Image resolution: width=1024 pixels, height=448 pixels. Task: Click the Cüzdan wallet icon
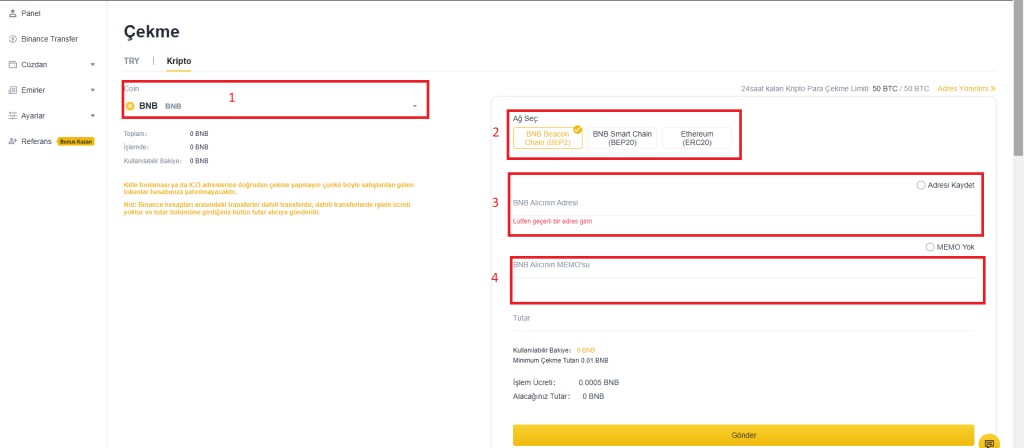click(x=12, y=65)
